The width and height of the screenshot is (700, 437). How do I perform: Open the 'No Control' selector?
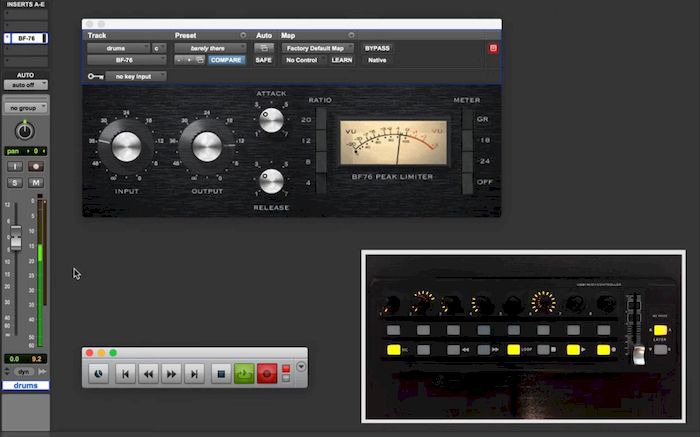[x=304, y=60]
